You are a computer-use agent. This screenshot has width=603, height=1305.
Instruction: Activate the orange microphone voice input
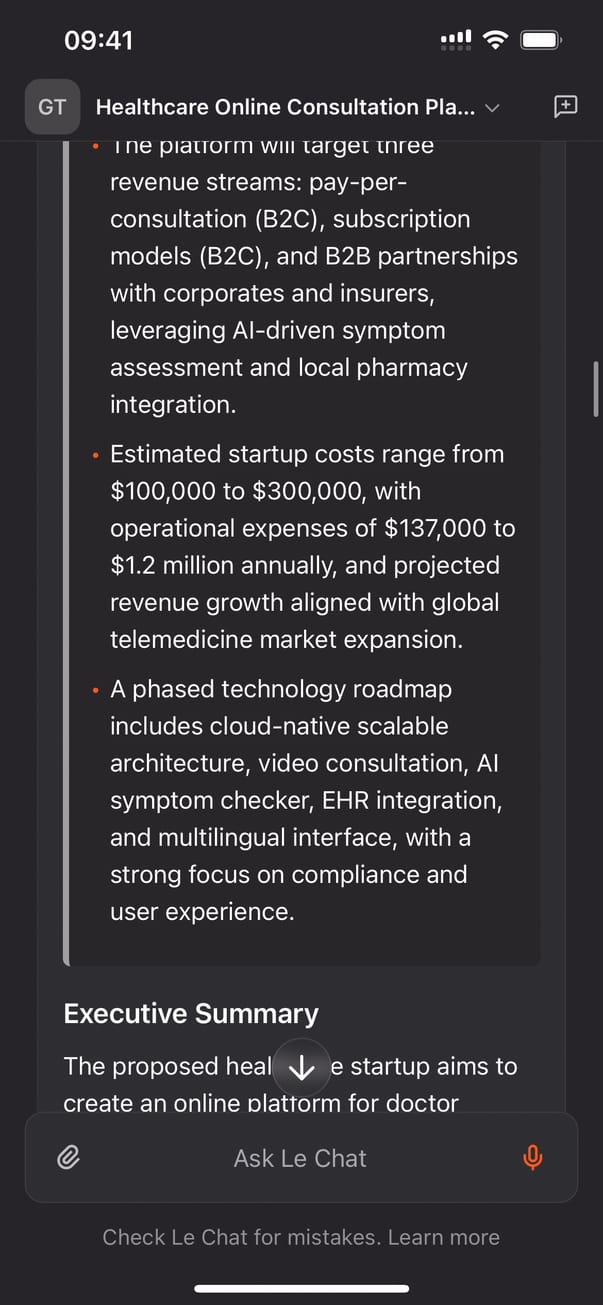click(533, 1158)
